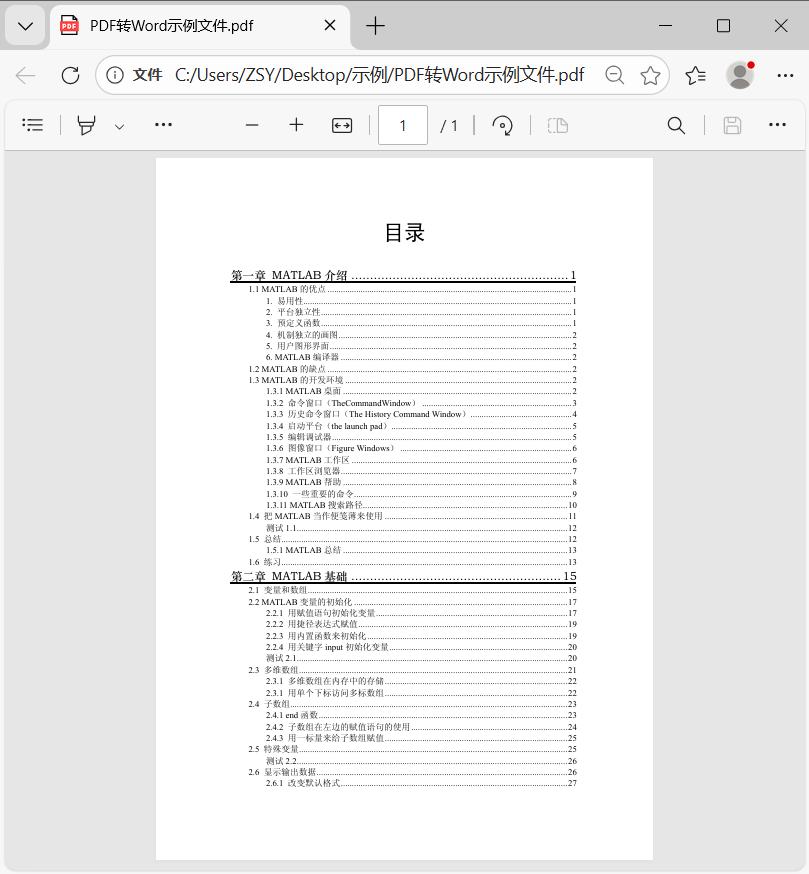Click the page number input field
Image resolution: width=809 pixels, height=874 pixels.
tap(402, 125)
